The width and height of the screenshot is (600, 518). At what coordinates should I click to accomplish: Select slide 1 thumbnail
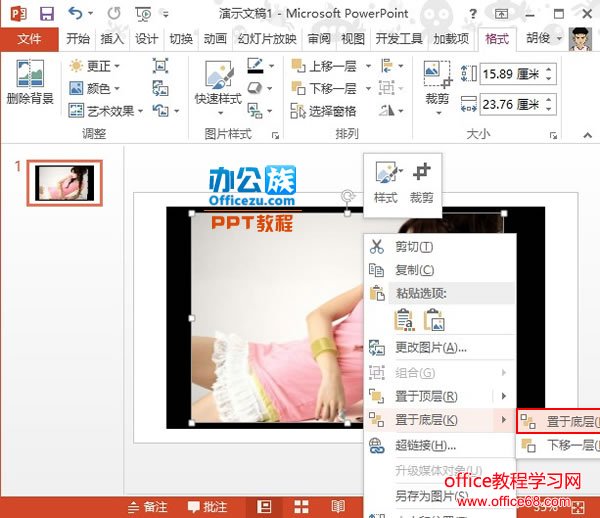pos(65,183)
